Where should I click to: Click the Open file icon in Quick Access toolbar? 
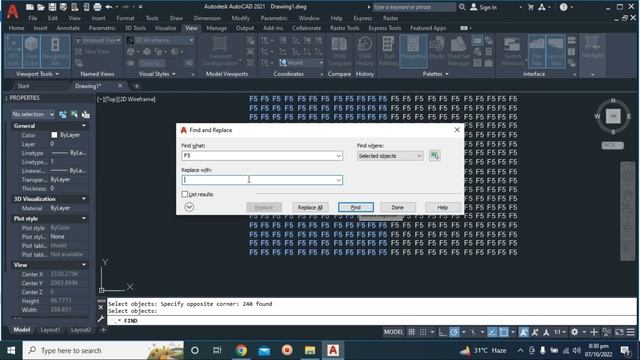click(x=41, y=7)
